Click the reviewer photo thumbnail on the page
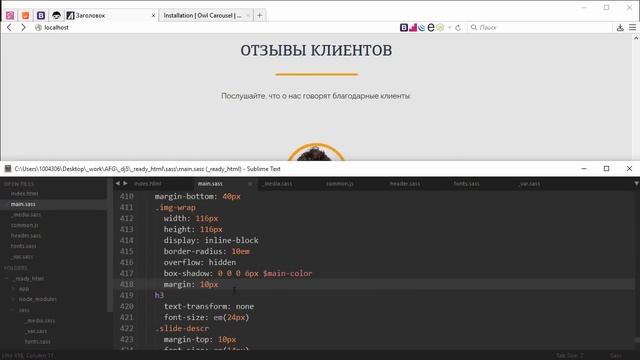 (316, 152)
